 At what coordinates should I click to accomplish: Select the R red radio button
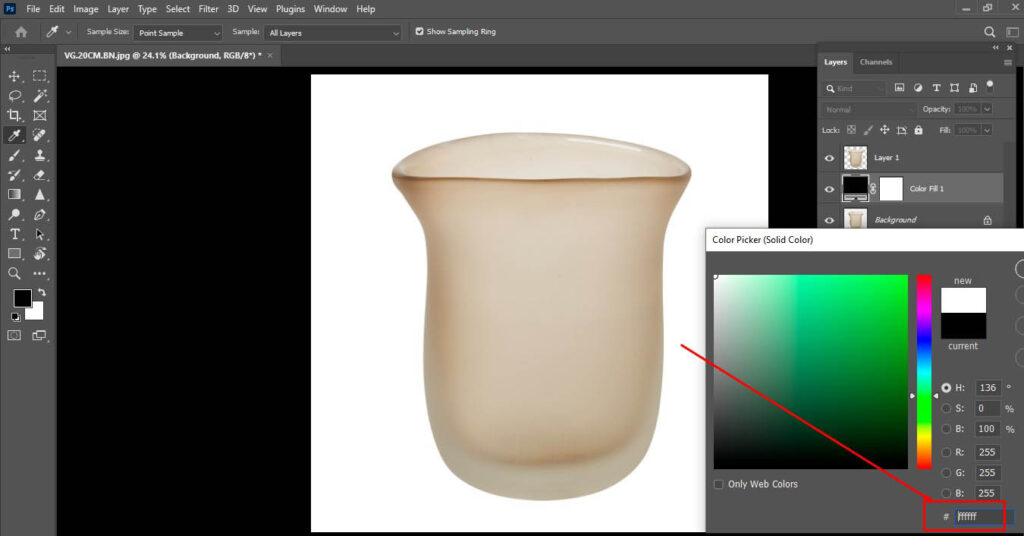click(x=946, y=452)
